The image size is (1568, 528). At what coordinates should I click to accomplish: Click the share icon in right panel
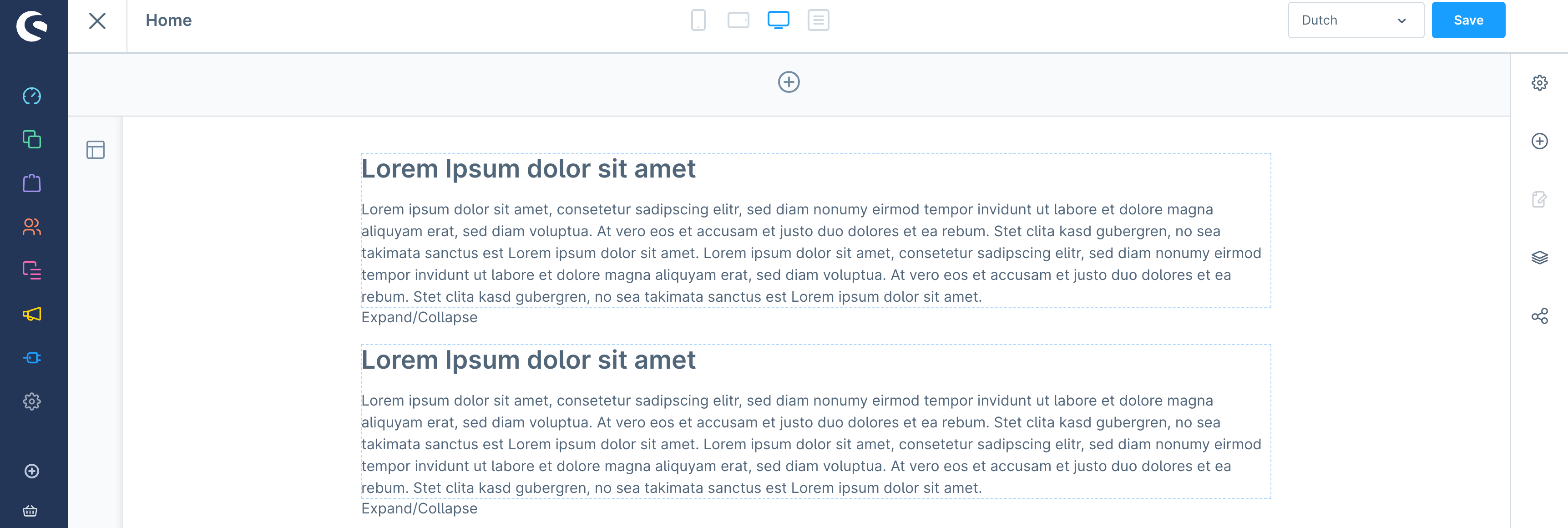click(1541, 315)
